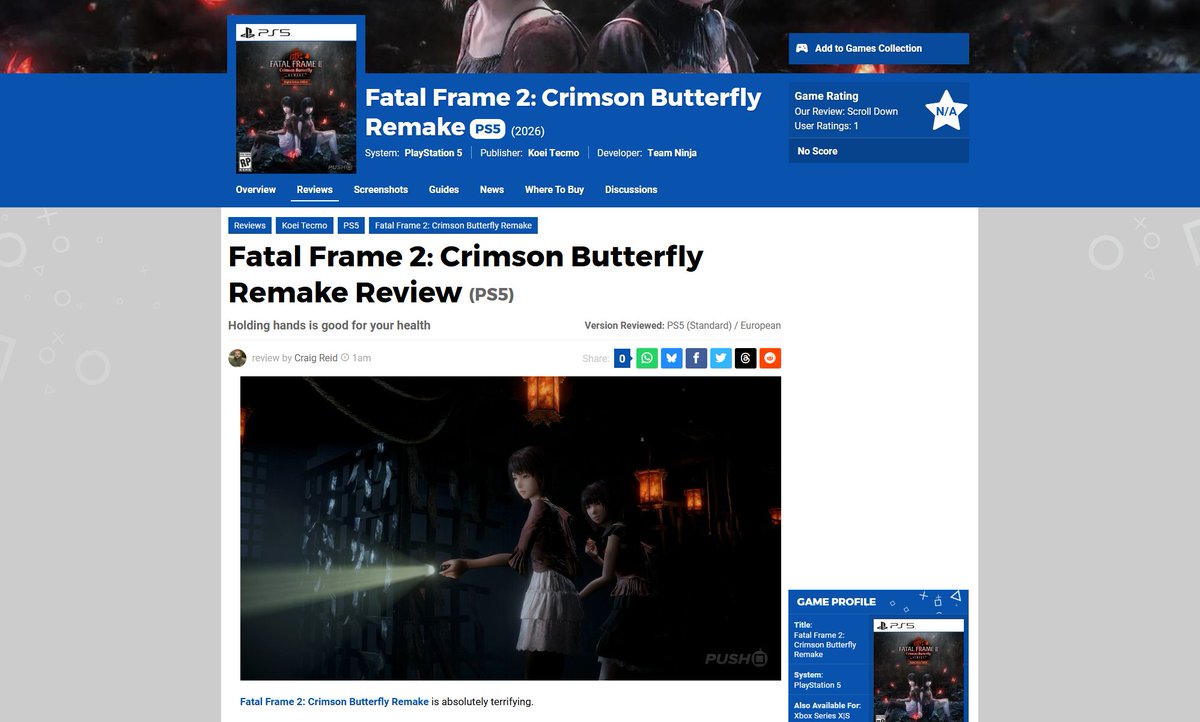
Task: Click the Fatal Frame 2 Remake breadcrumb tag
Action: [x=454, y=226]
